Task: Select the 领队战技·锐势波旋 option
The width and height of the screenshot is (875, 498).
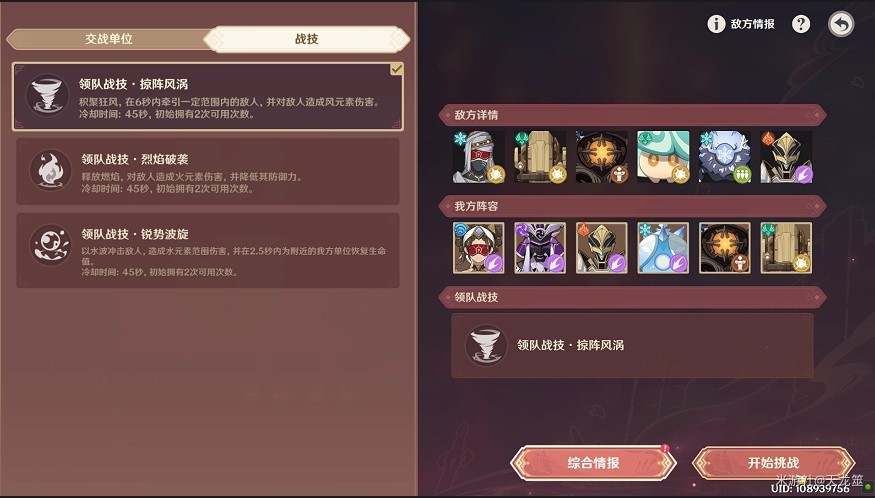Action: [x=208, y=250]
